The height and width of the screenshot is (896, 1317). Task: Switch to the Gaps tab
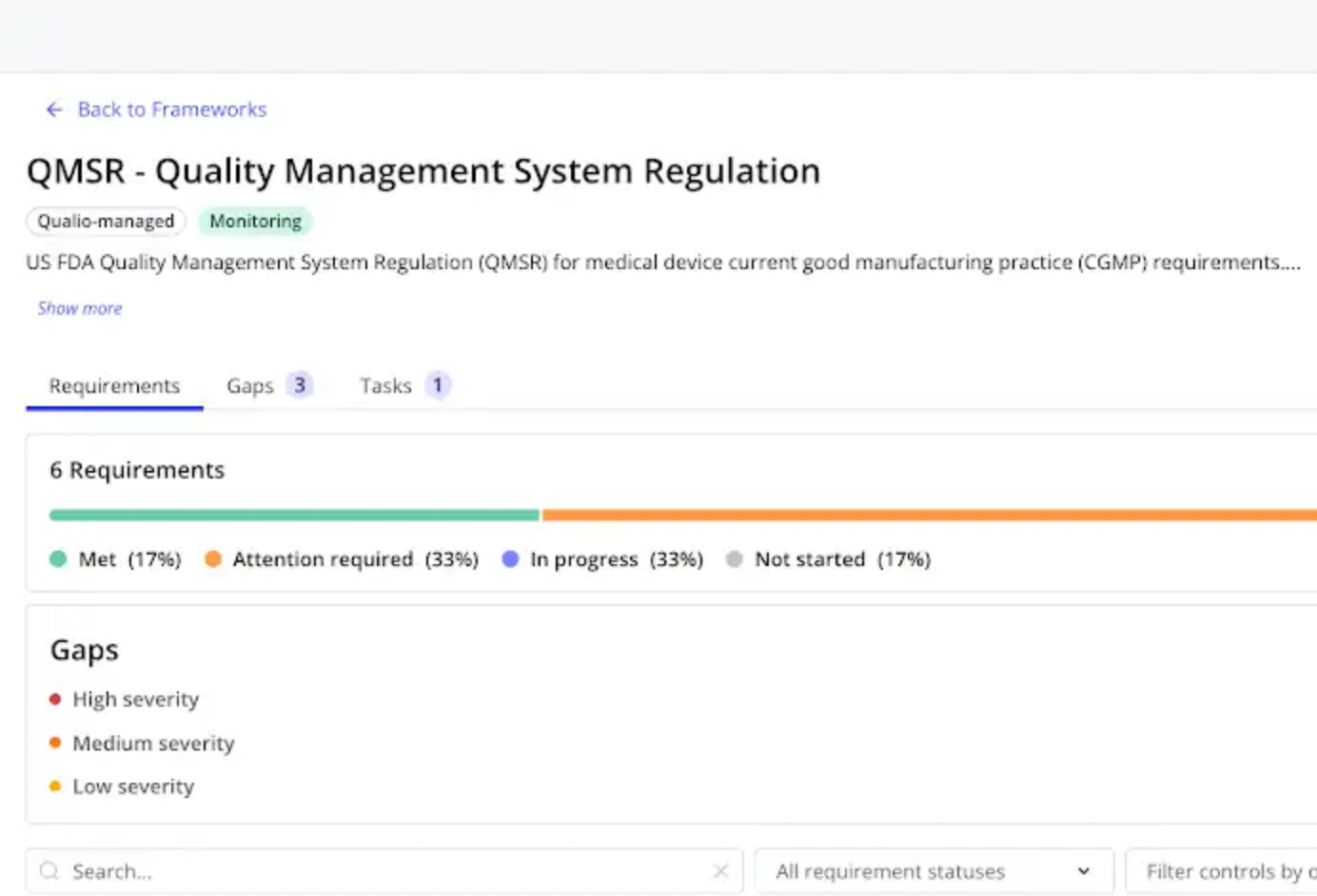(x=249, y=385)
